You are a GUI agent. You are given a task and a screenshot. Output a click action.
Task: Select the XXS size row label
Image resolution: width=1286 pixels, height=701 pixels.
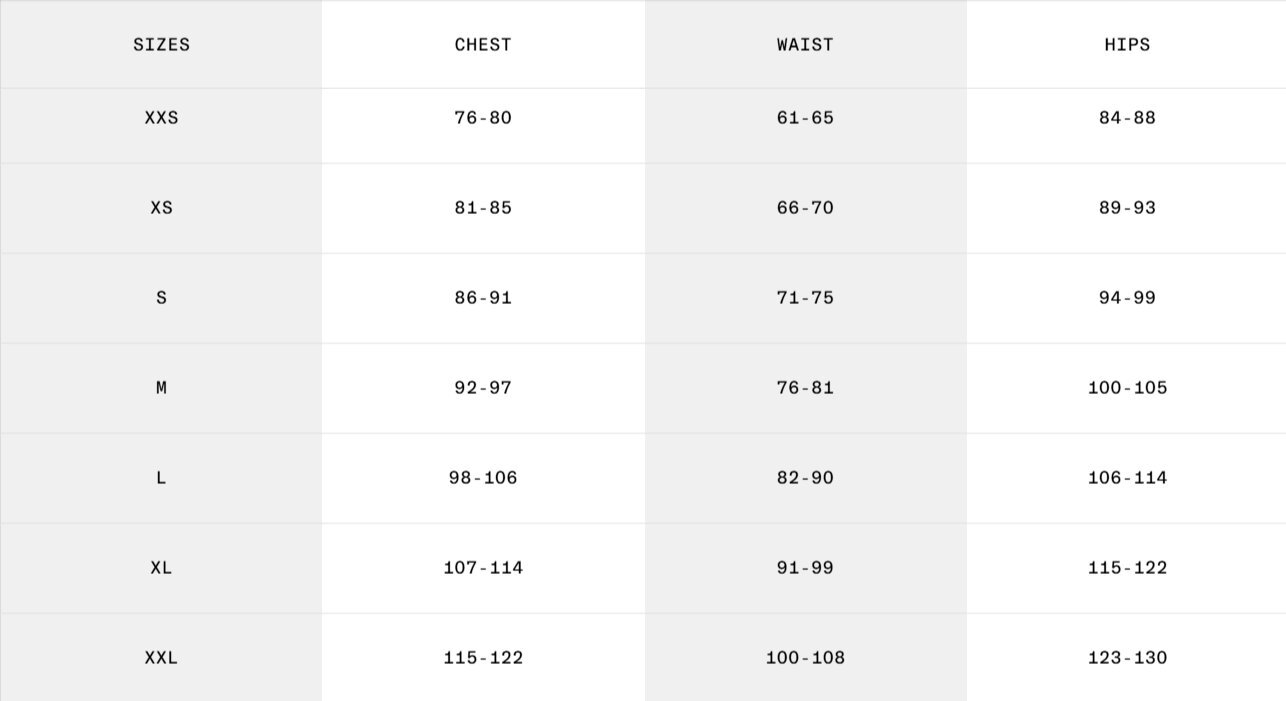(161, 118)
